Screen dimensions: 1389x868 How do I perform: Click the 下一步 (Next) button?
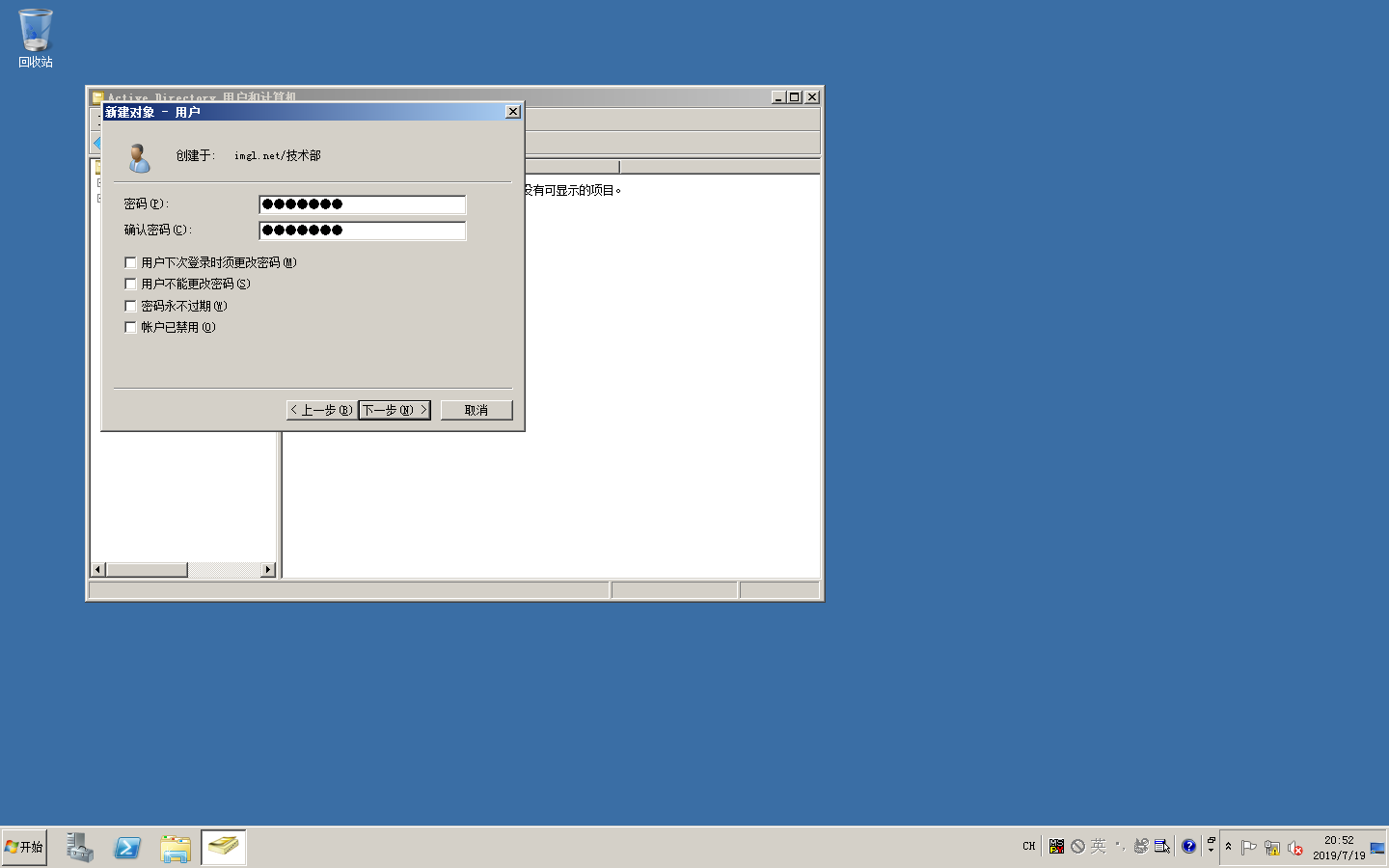pyautogui.click(x=394, y=410)
